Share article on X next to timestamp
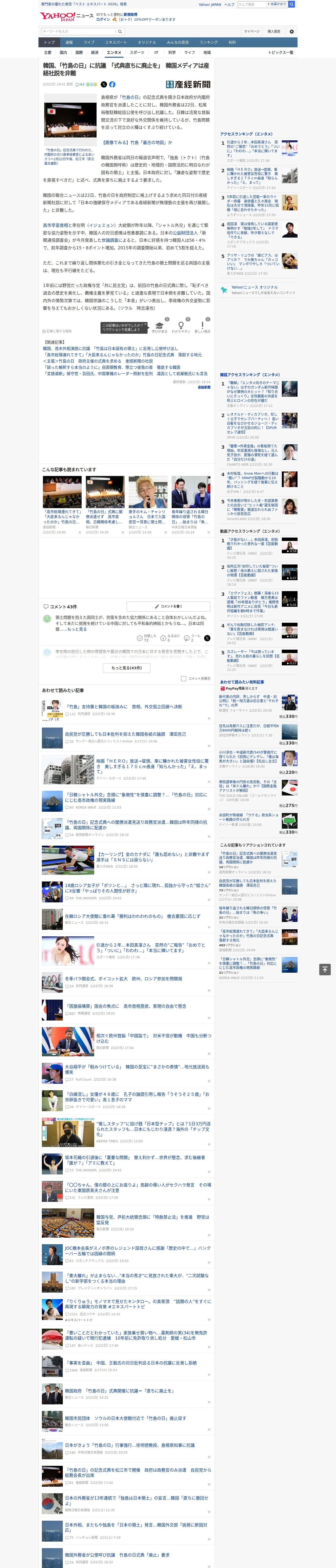The width and height of the screenshot is (336, 1568). tap(104, 85)
